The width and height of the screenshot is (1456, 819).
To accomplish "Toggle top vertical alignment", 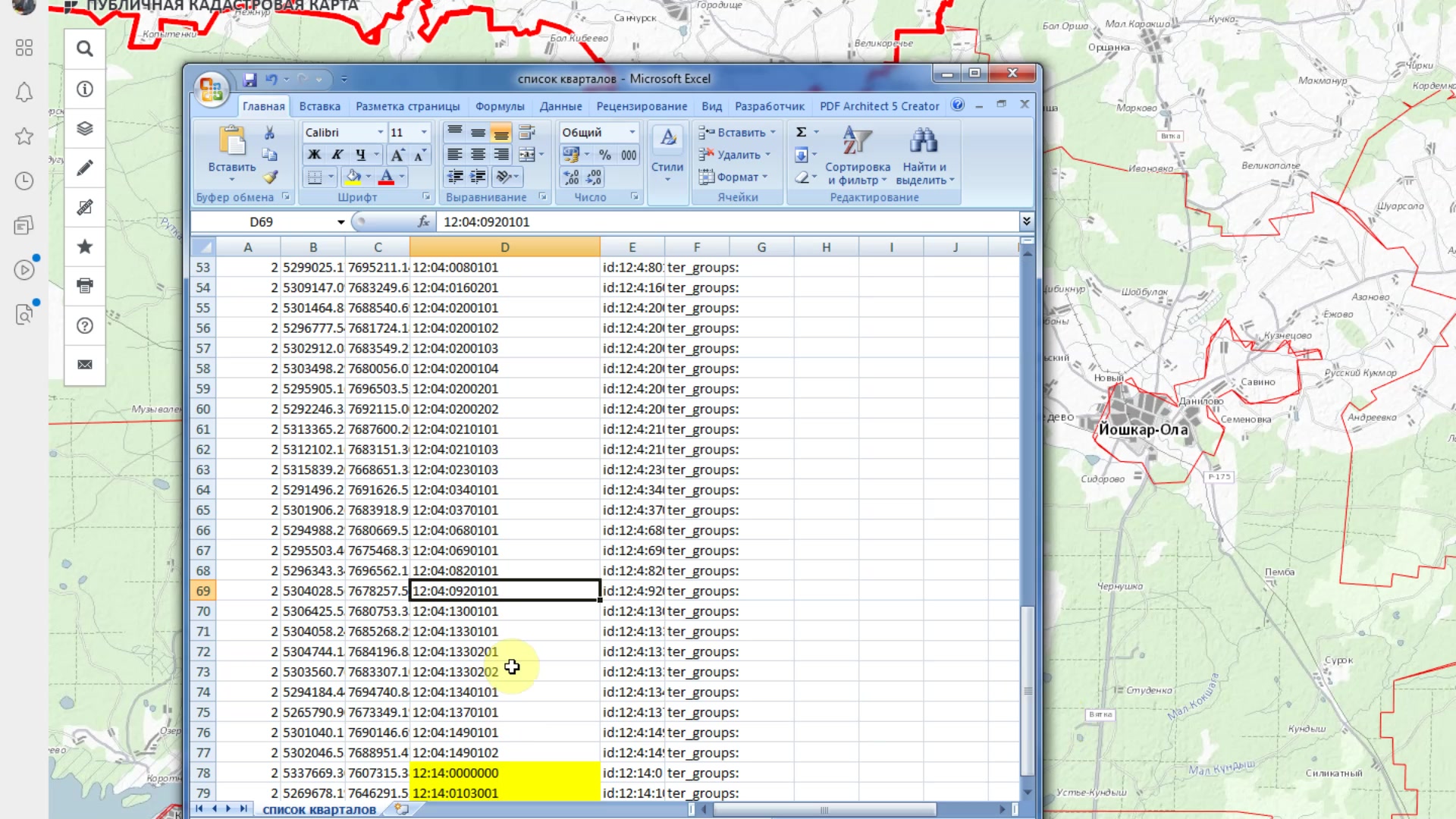I will [455, 133].
